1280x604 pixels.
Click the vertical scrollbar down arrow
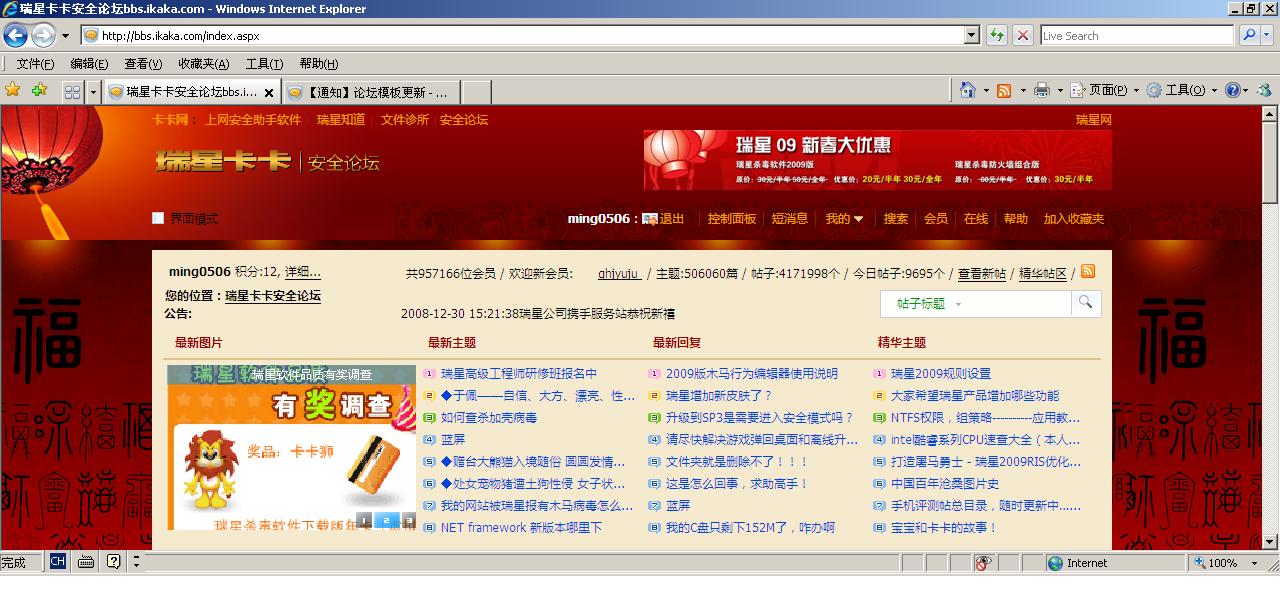[x=1270, y=540]
